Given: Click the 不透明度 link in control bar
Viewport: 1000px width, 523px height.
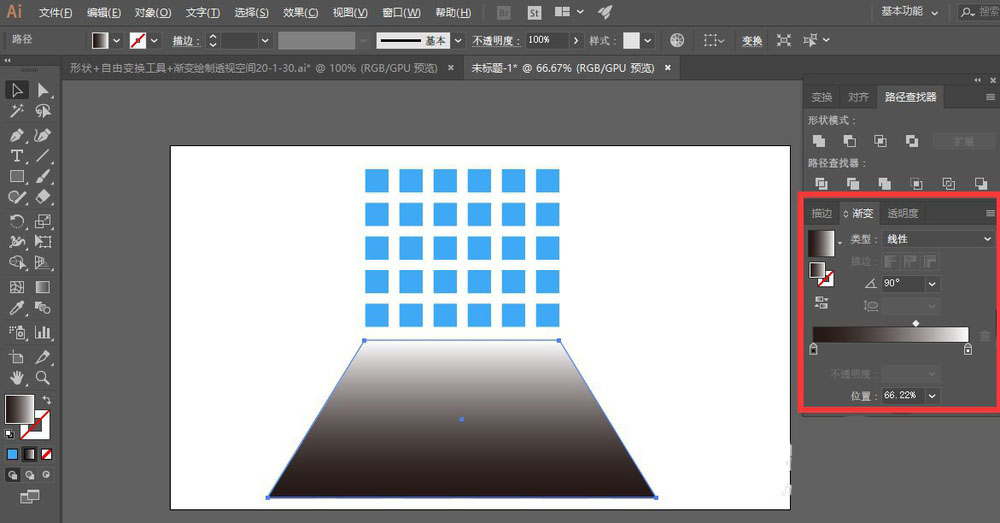Looking at the screenshot, I should point(496,41).
